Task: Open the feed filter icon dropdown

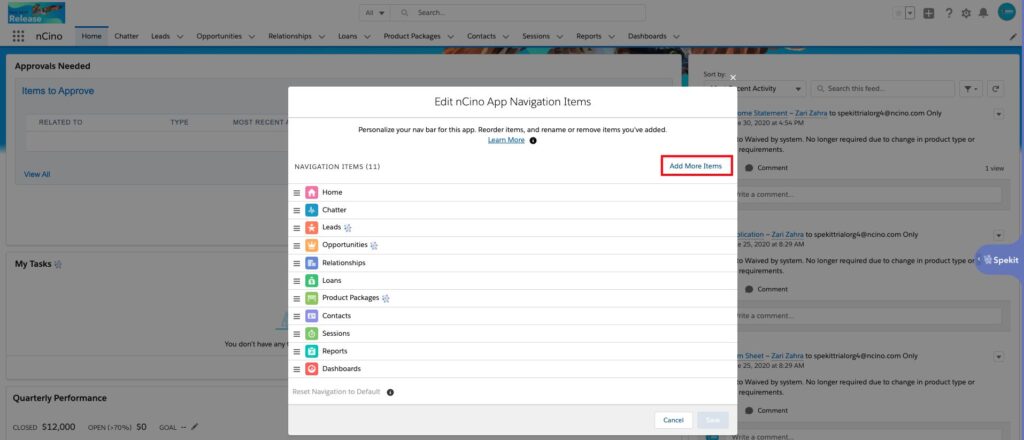Action: point(971,89)
